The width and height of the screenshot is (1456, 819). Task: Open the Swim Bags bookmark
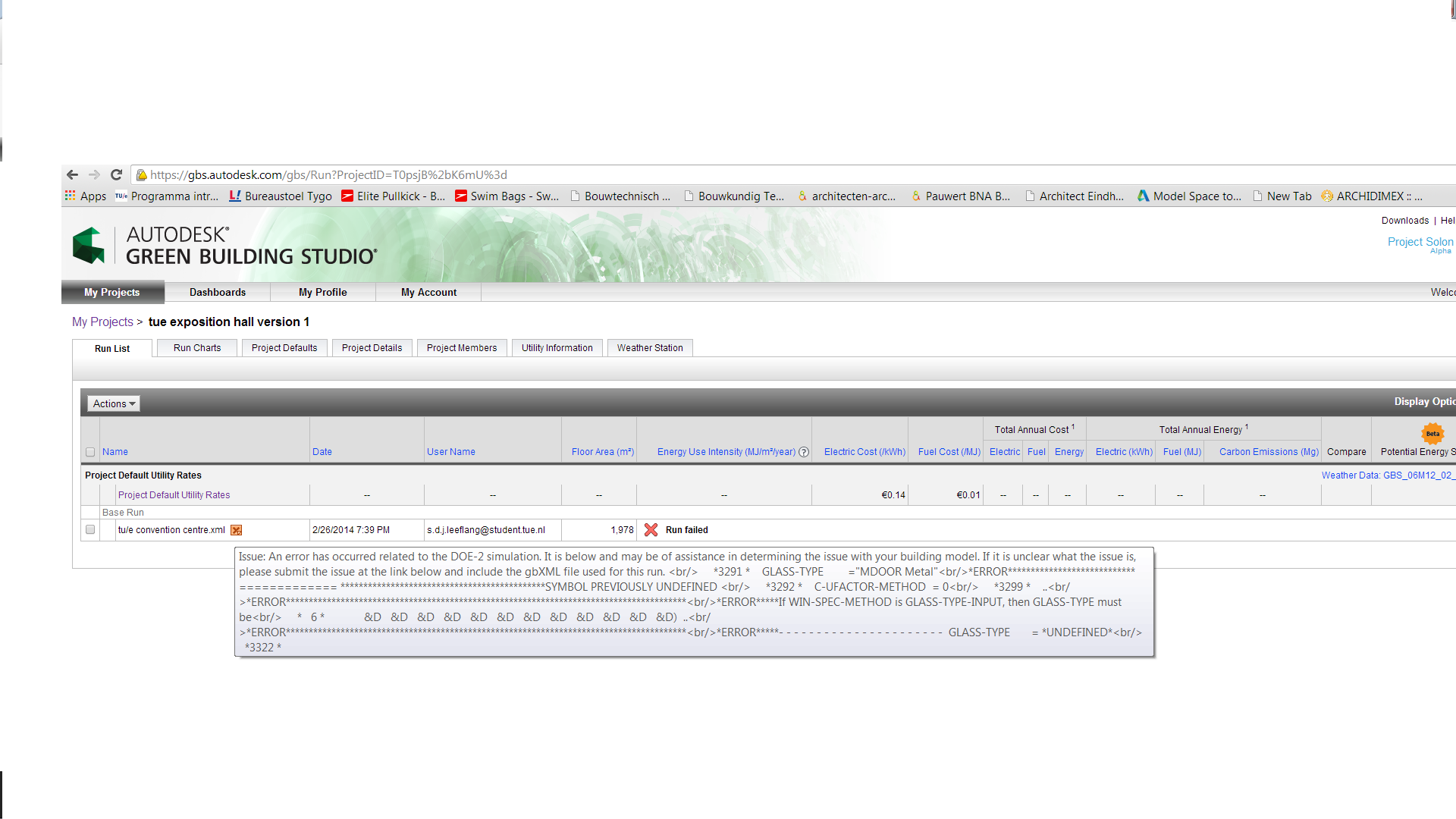tap(507, 196)
